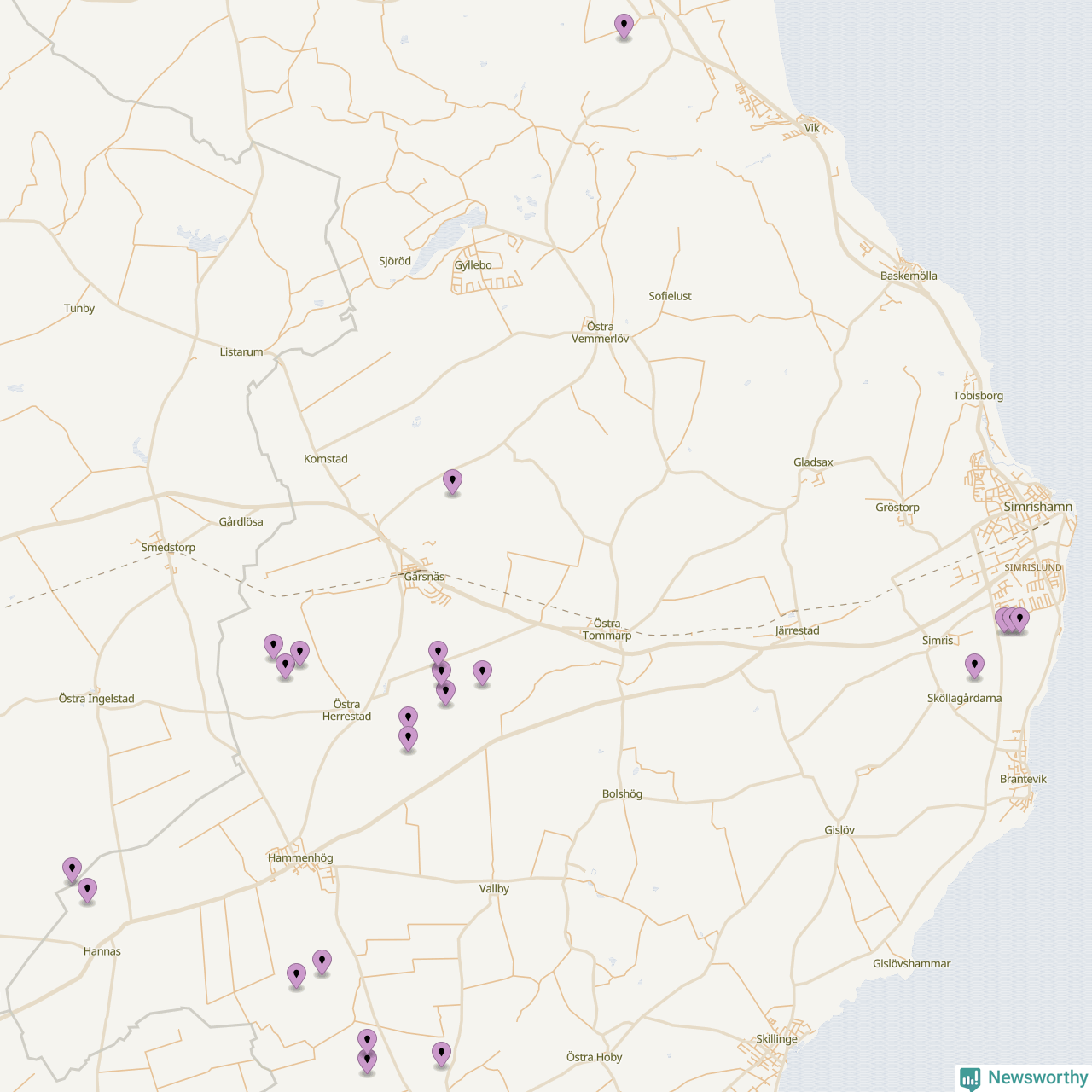Click the marker directly above Sköllagårdarna

coord(974,666)
